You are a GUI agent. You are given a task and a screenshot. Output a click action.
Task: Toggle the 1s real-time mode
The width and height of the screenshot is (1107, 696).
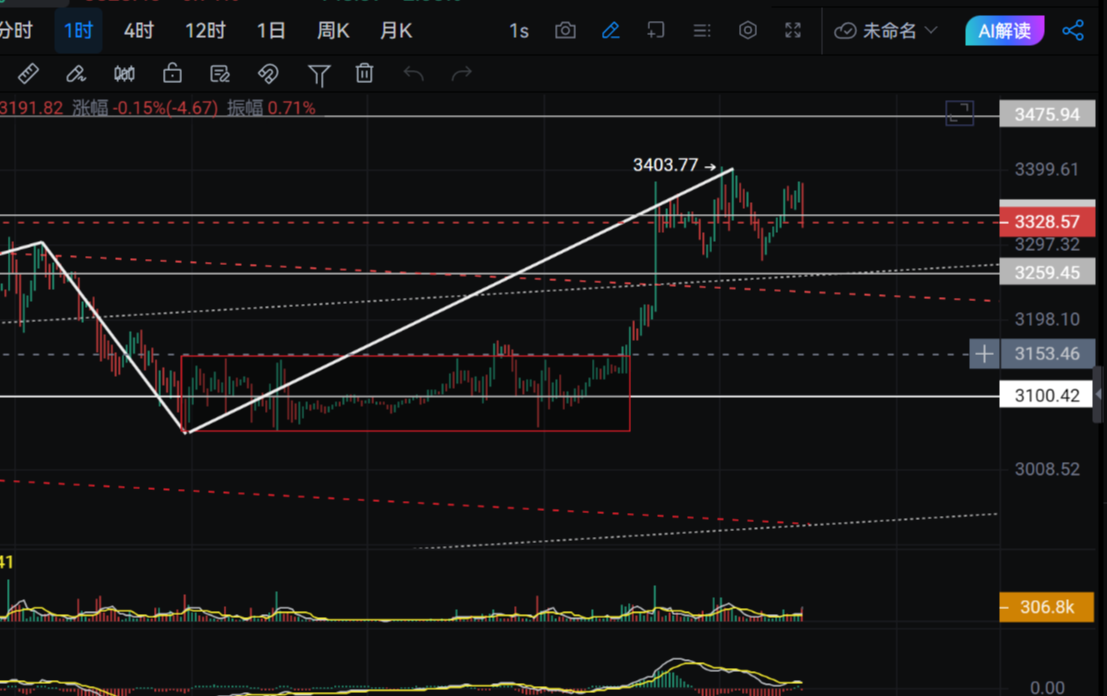(519, 31)
